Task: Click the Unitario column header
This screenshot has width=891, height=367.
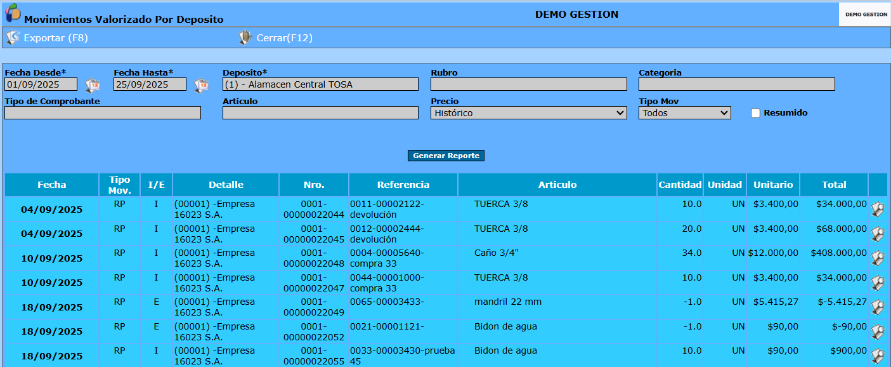Action: tap(773, 185)
